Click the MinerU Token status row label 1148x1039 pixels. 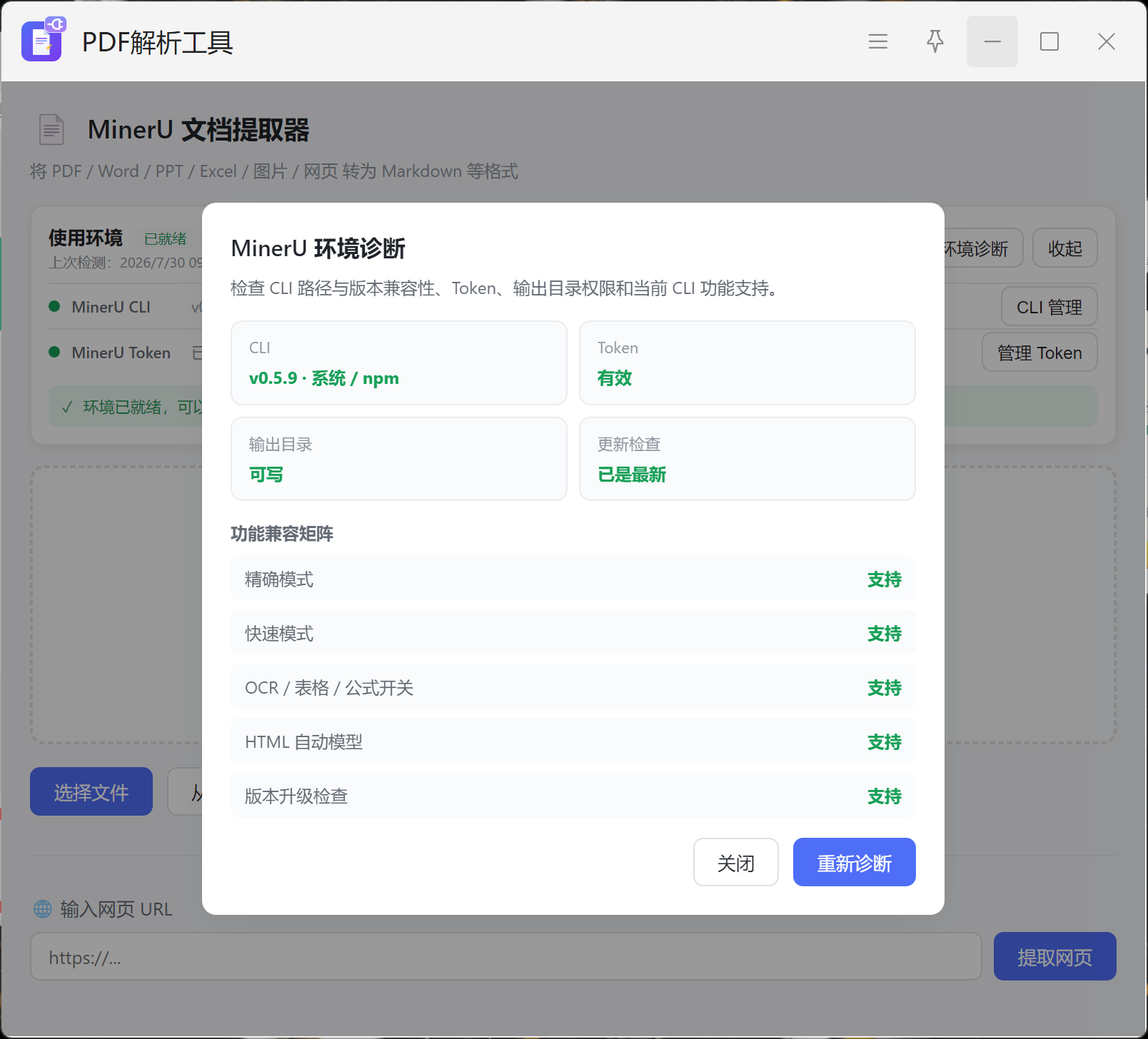(x=121, y=353)
